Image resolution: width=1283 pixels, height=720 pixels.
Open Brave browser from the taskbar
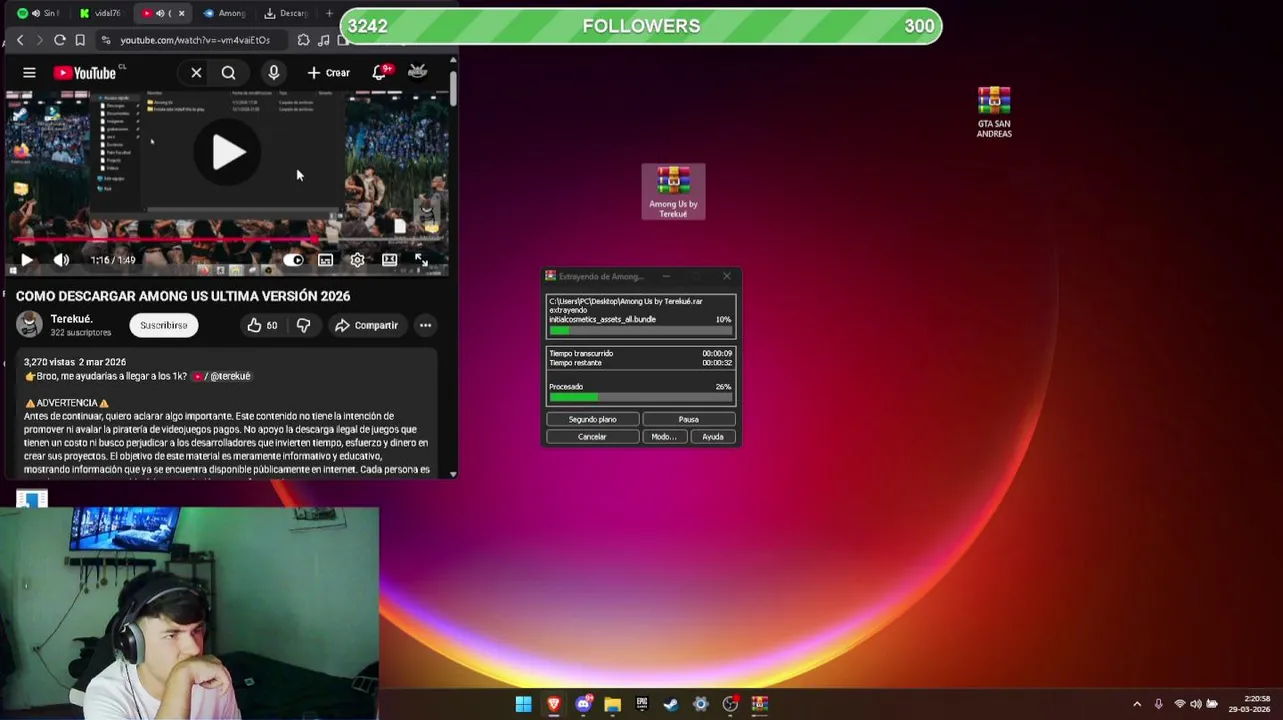pyautogui.click(x=553, y=704)
